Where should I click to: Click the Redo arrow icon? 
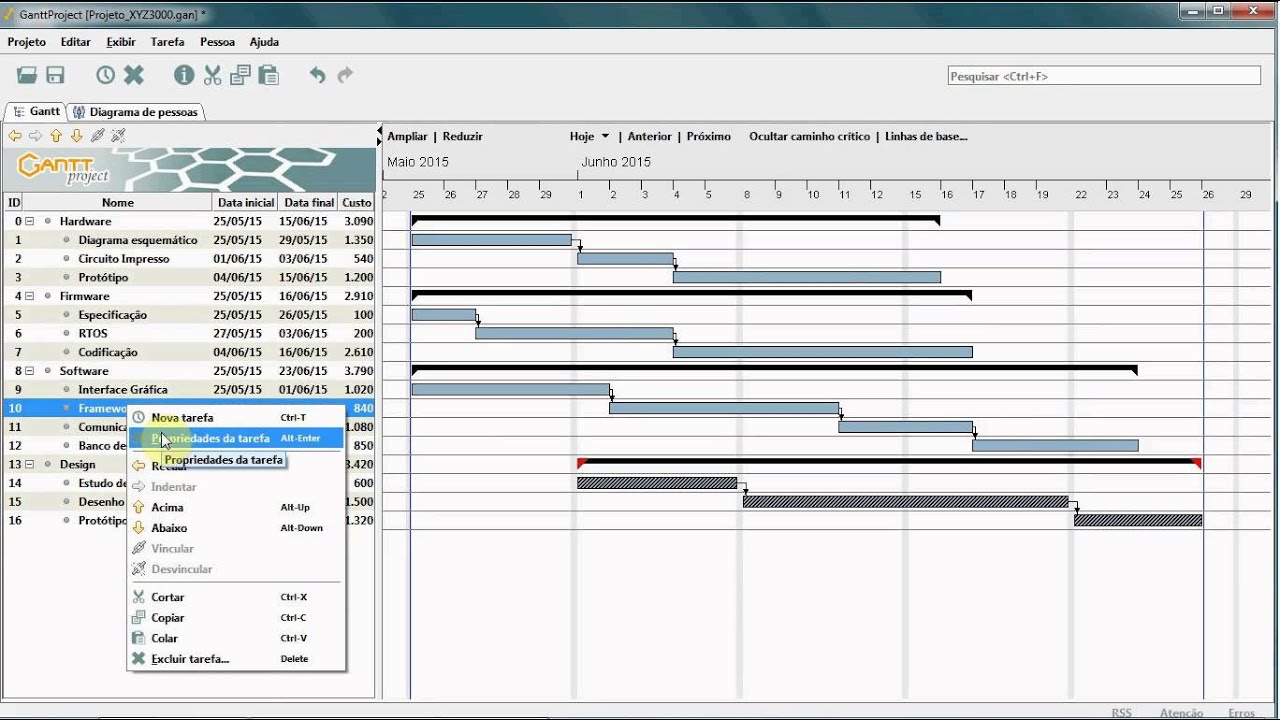click(x=345, y=75)
